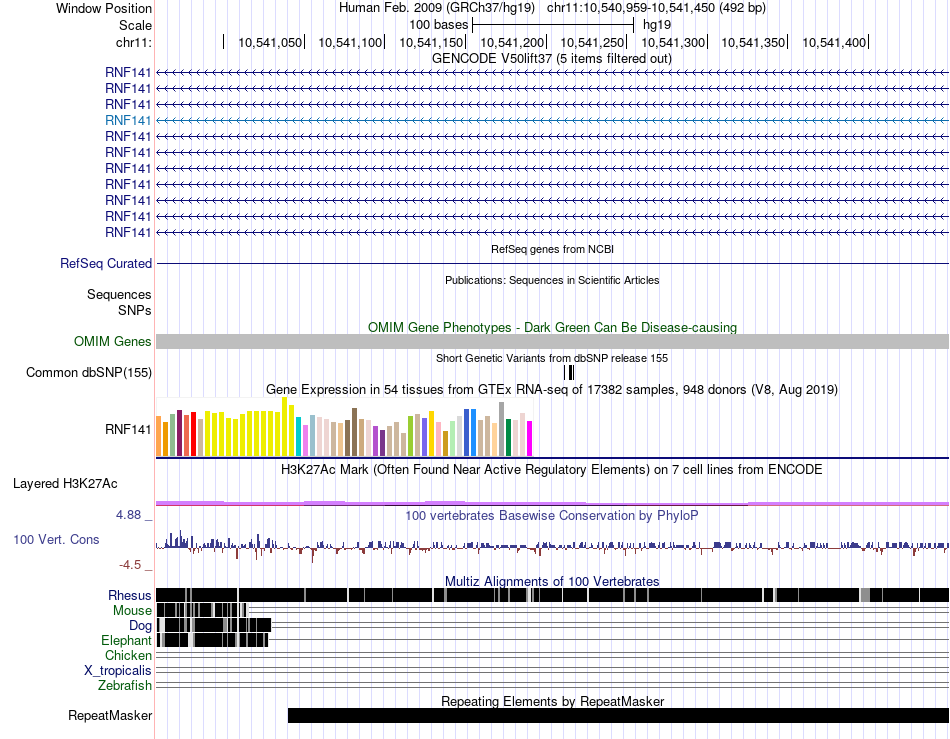Click the 'Window Position' track label
950x739 pixels.
point(104,8)
